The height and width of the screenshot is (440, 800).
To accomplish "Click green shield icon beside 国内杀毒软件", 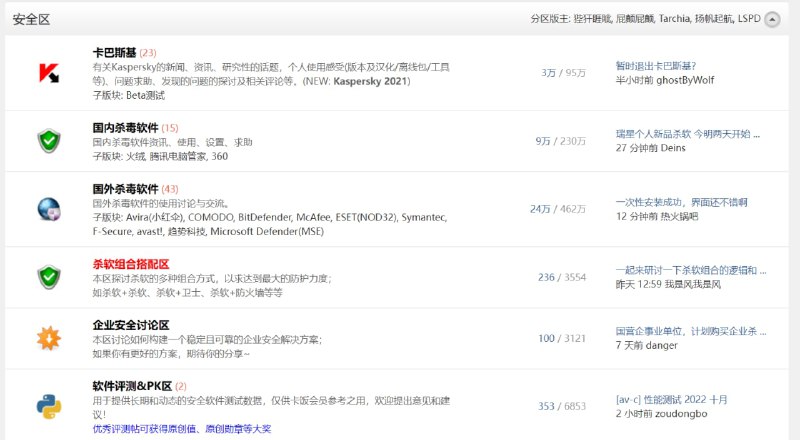I will [x=49, y=141].
